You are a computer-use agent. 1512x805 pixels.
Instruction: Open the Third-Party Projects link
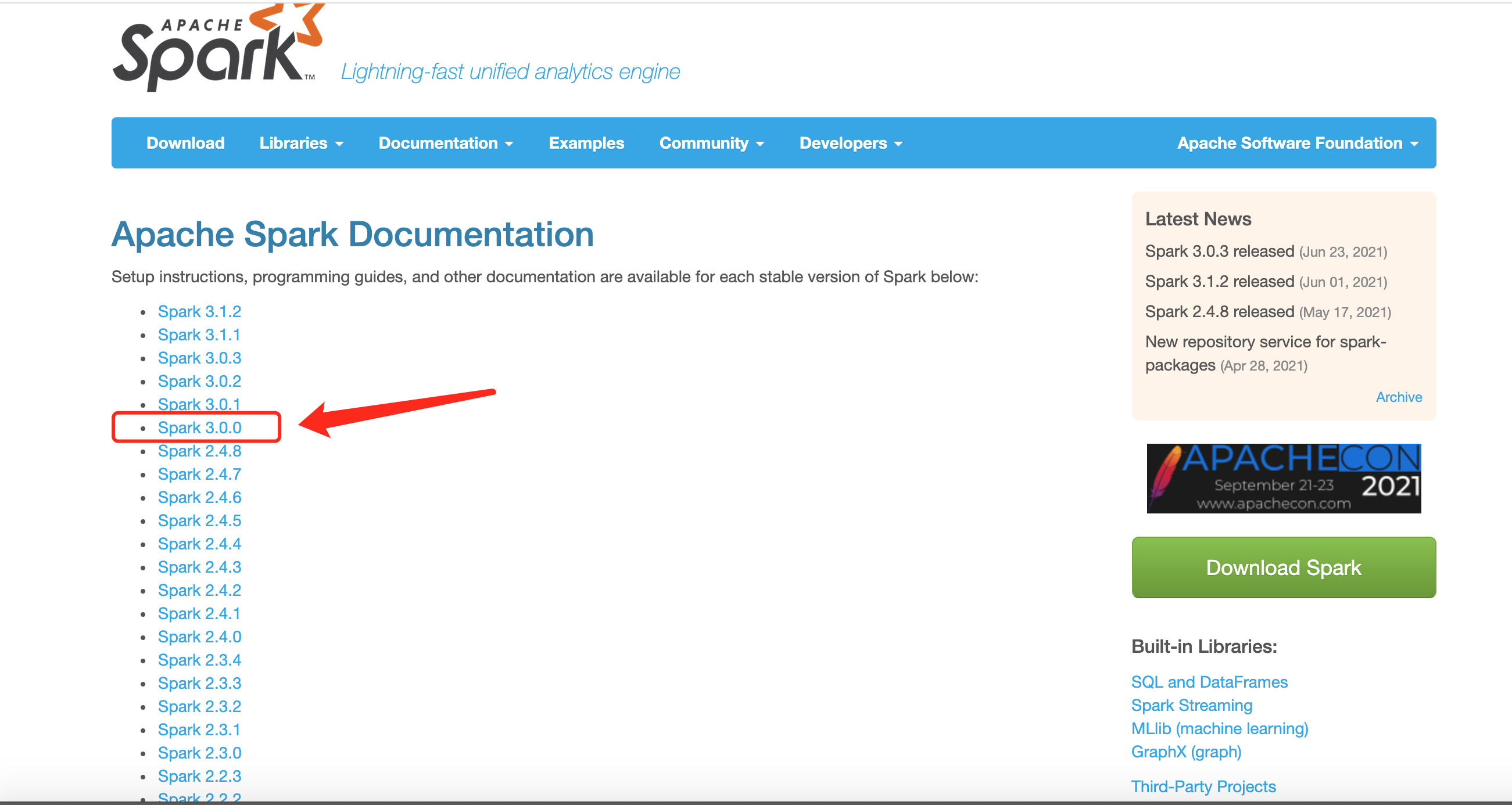pyautogui.click(x=1203, y=786)
